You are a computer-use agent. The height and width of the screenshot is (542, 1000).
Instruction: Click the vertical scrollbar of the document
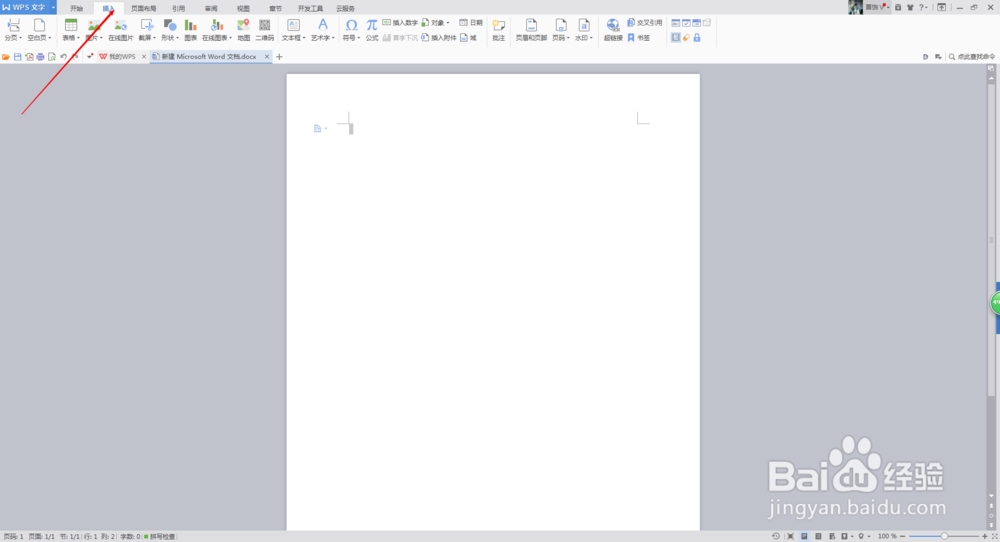pyautogui.click(x=991, y=239)
